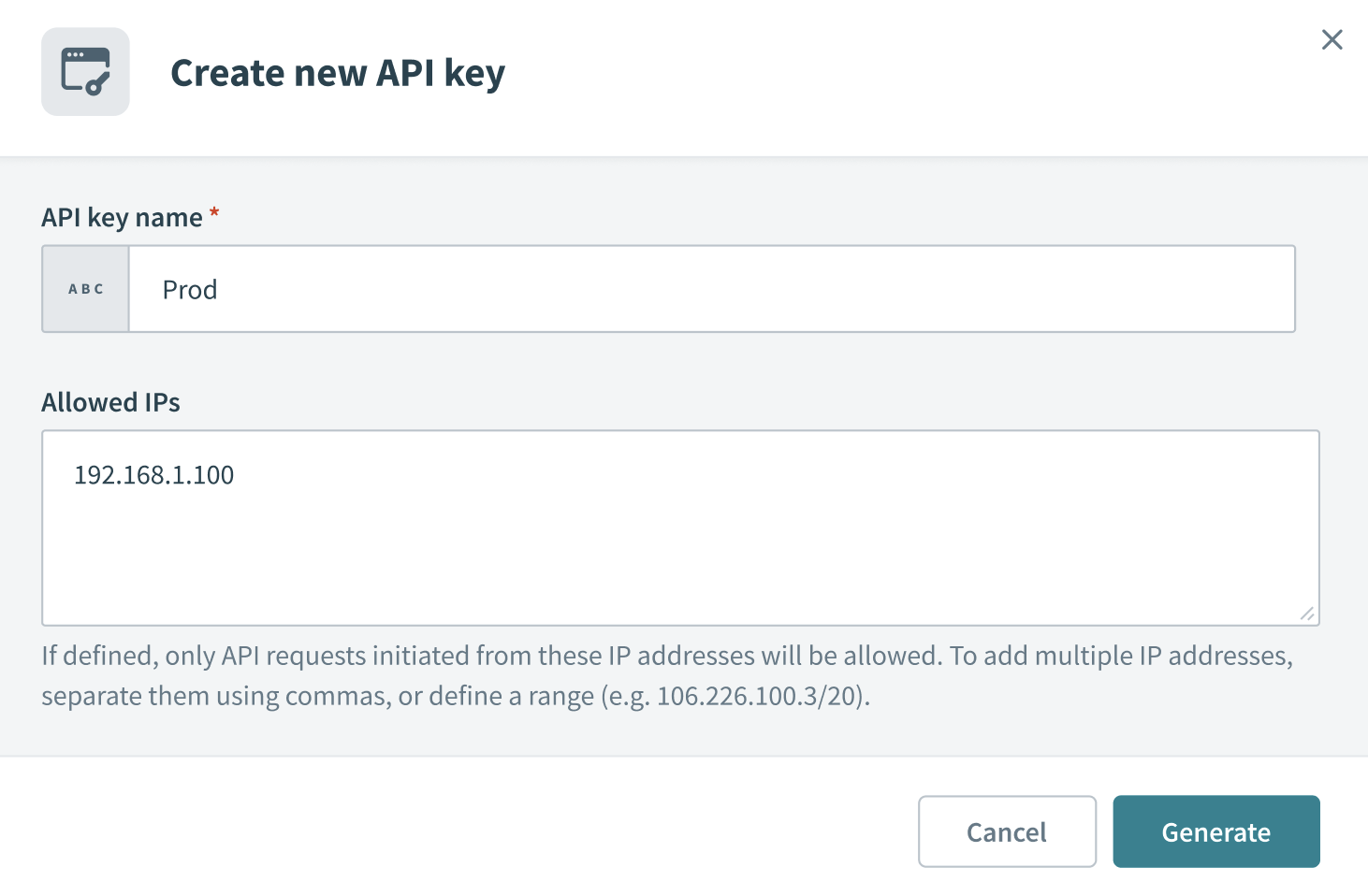Screen dimensions: 1368x896
Task: Click the resize handle of the Allowed IPs box
Action: pos(1307,614)
